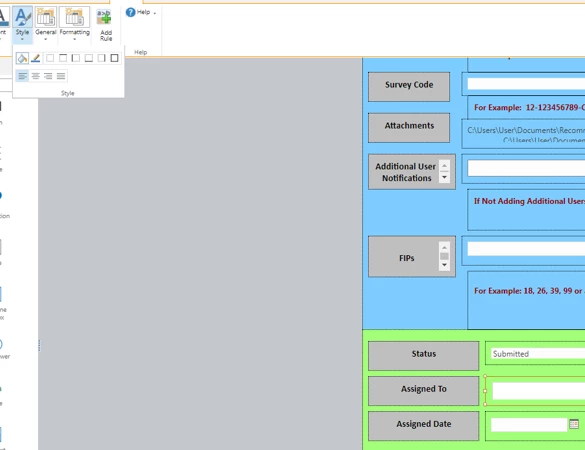Apply all borders outline style
585x450 pixels.
(115, 58)
